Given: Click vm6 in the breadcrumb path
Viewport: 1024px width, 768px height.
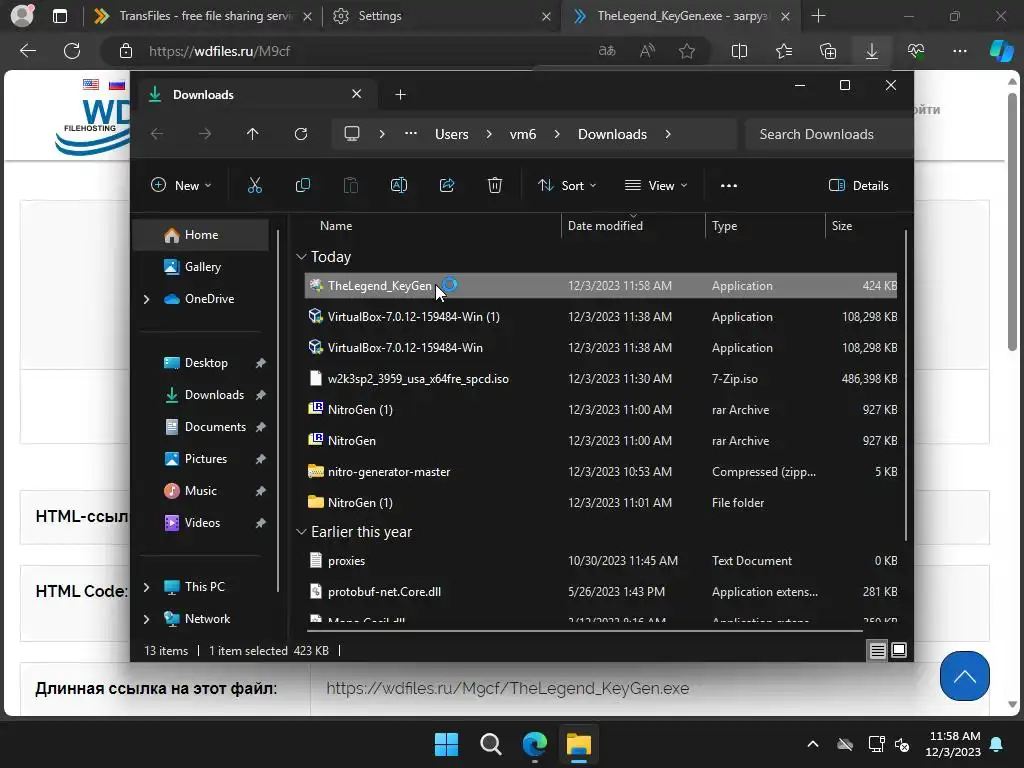Looking at the screenshot, I should pos(523,134).
